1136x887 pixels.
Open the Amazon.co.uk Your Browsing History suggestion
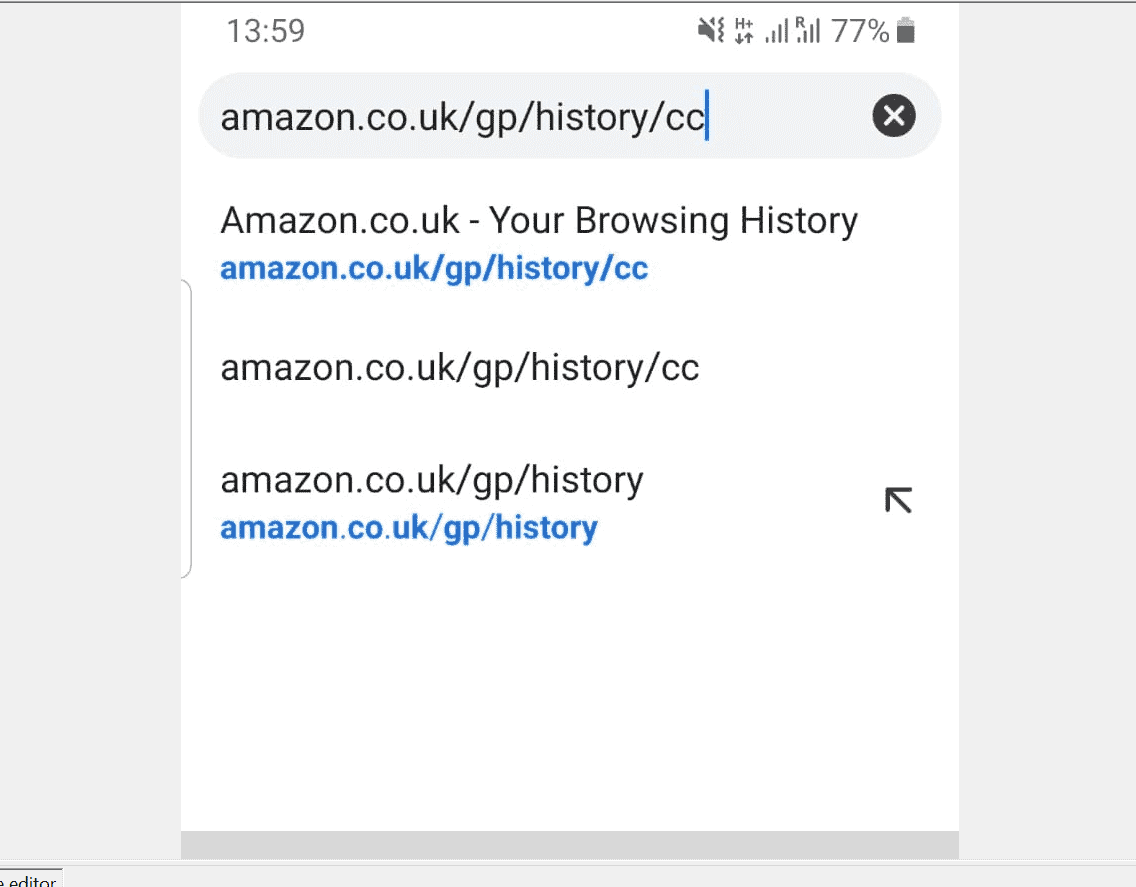(x=539, y=221)
